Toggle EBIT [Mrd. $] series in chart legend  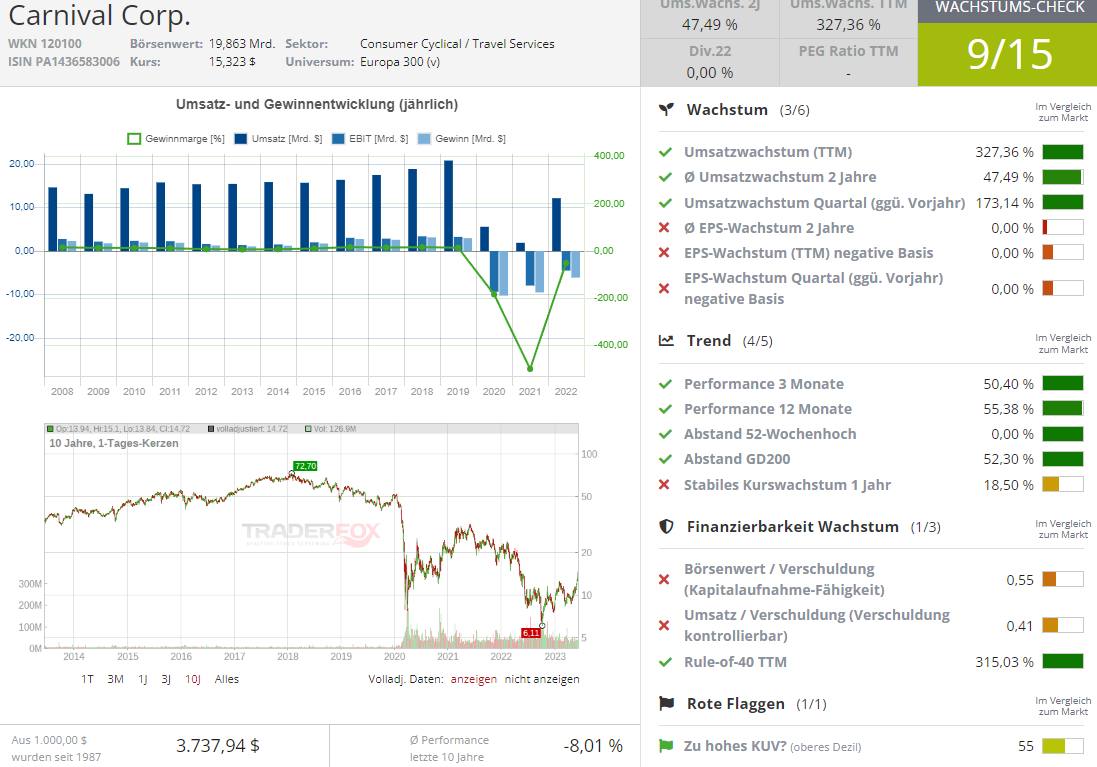click(x=370, y=139)
